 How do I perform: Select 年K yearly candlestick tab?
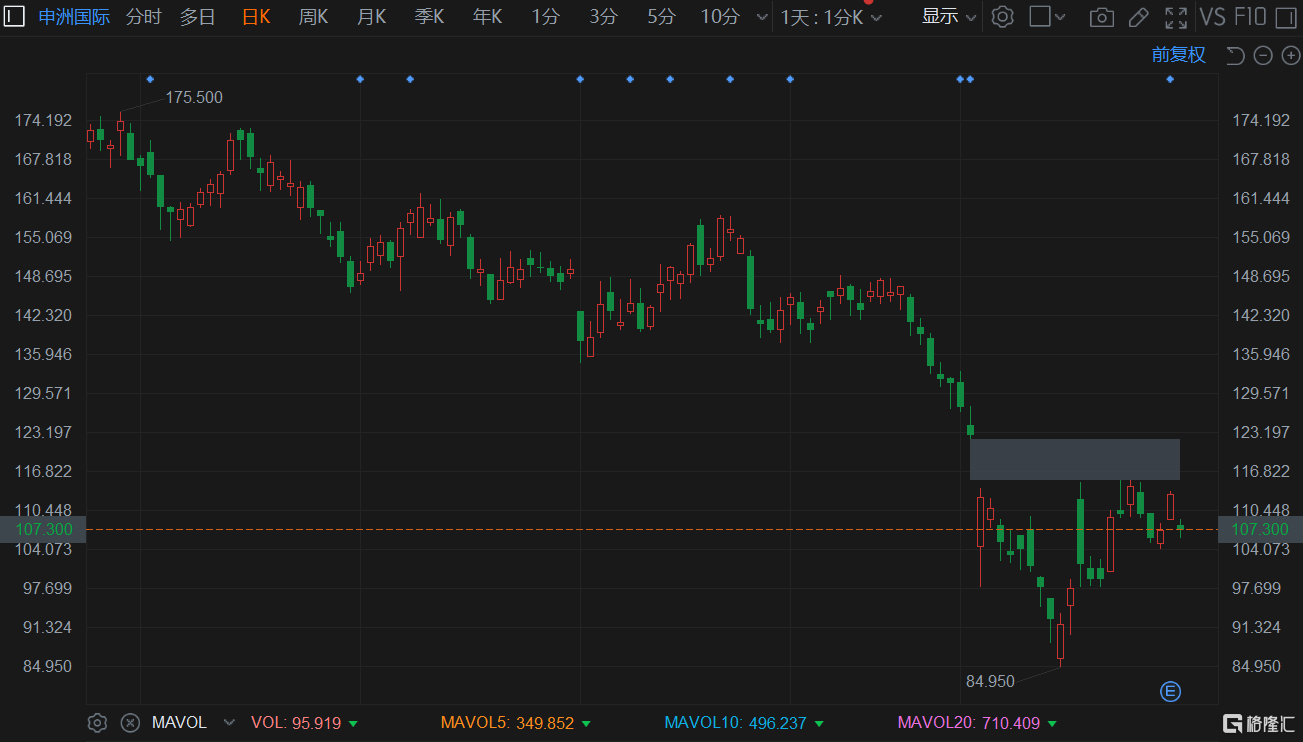point(488,17)
